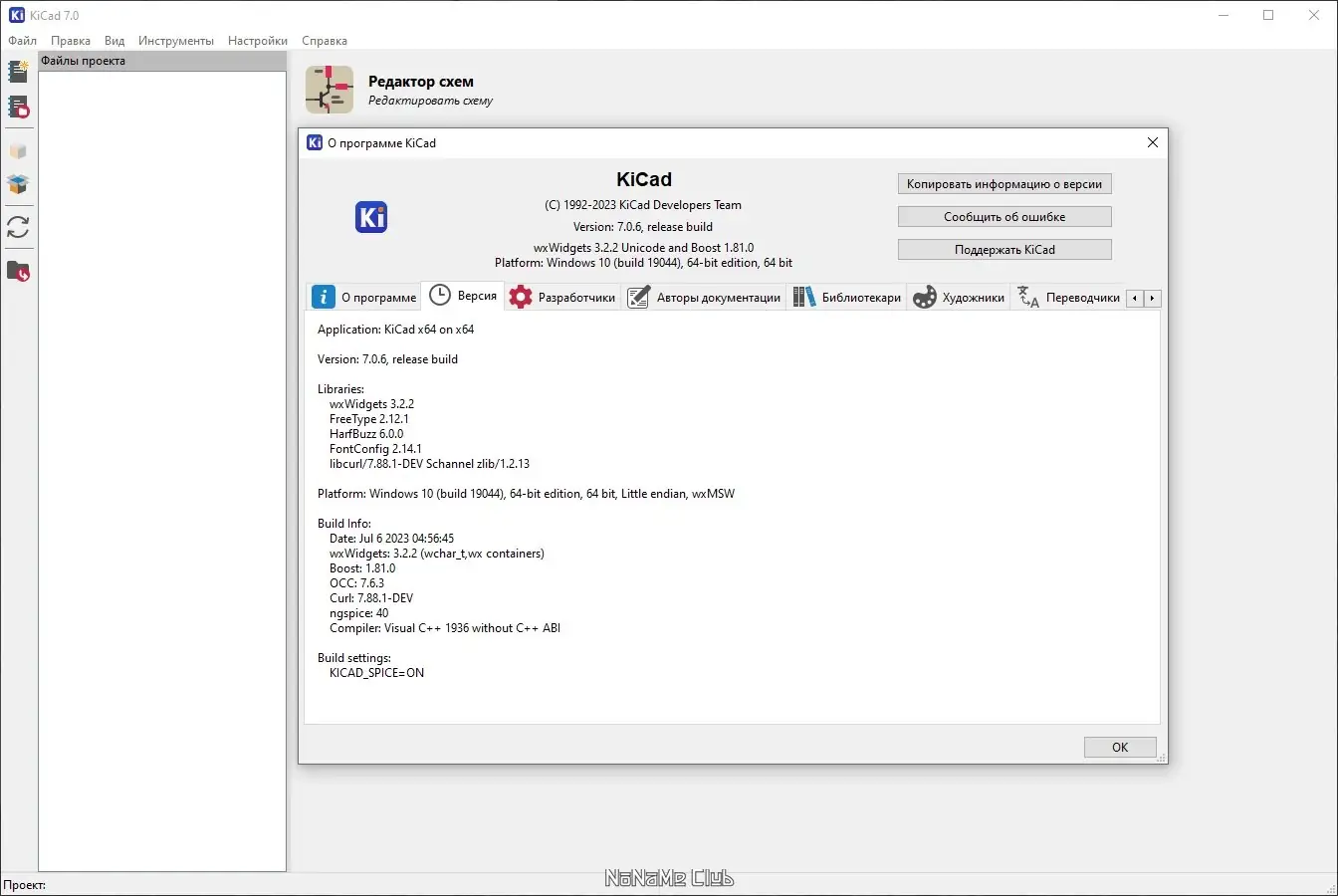Viewport: 1338px width, 896px height.
Task: Click the FontConfig 2.14.1 line
Action: tap(376, 449)
